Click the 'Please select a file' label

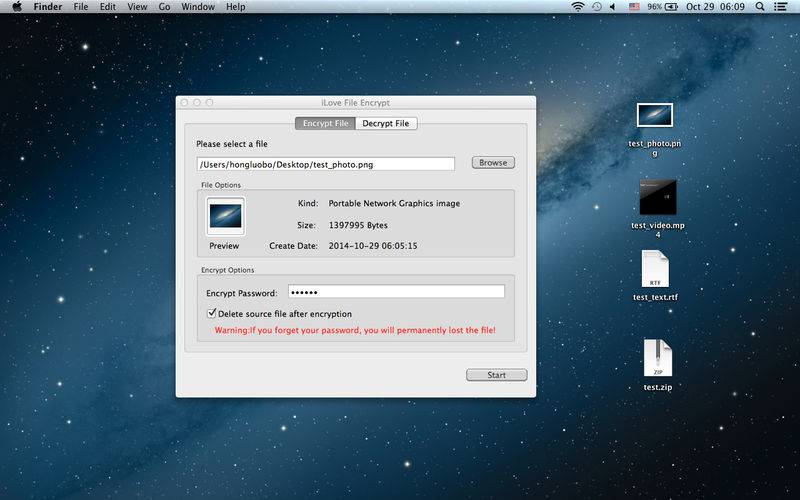pyautogui.click(x=232, y=144)
